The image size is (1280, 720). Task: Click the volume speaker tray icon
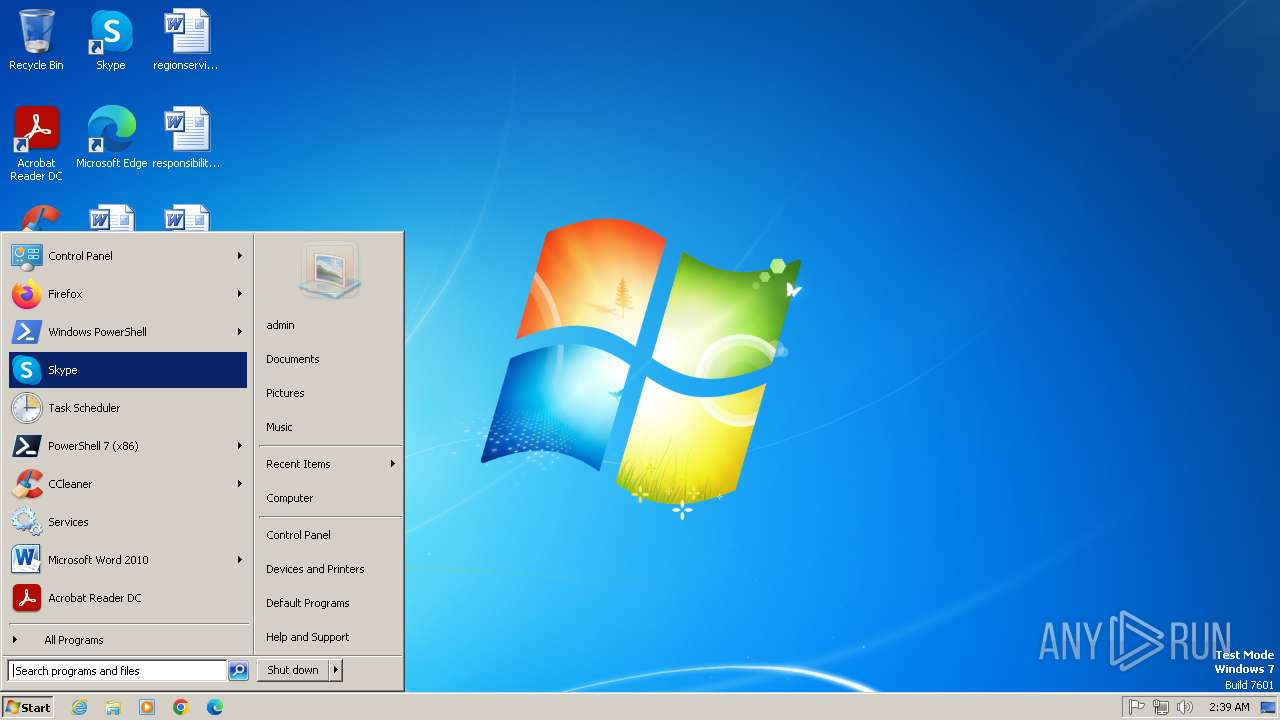[x=1185, y=707]
